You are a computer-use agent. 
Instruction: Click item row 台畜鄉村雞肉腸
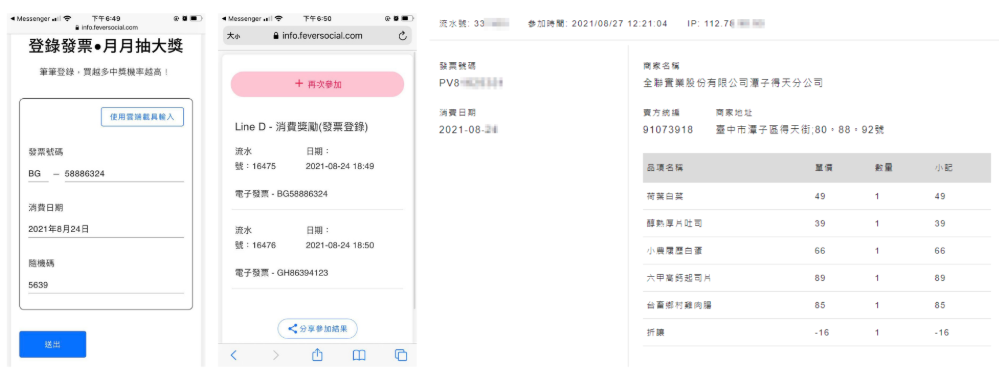[x=817, y=306]
